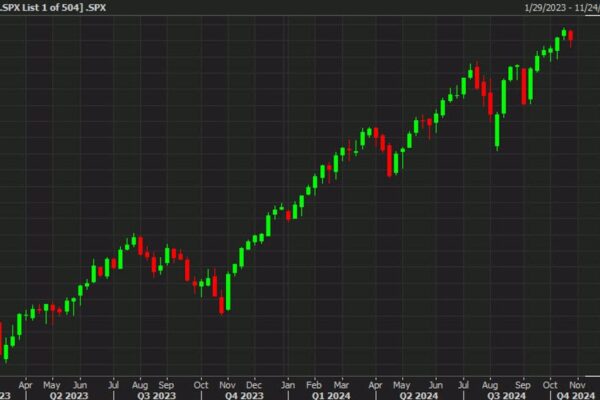The height and width of the screenshot is (400, 600).
Task: Select the 1/29/2023 date range text
Action: (562, 8)
